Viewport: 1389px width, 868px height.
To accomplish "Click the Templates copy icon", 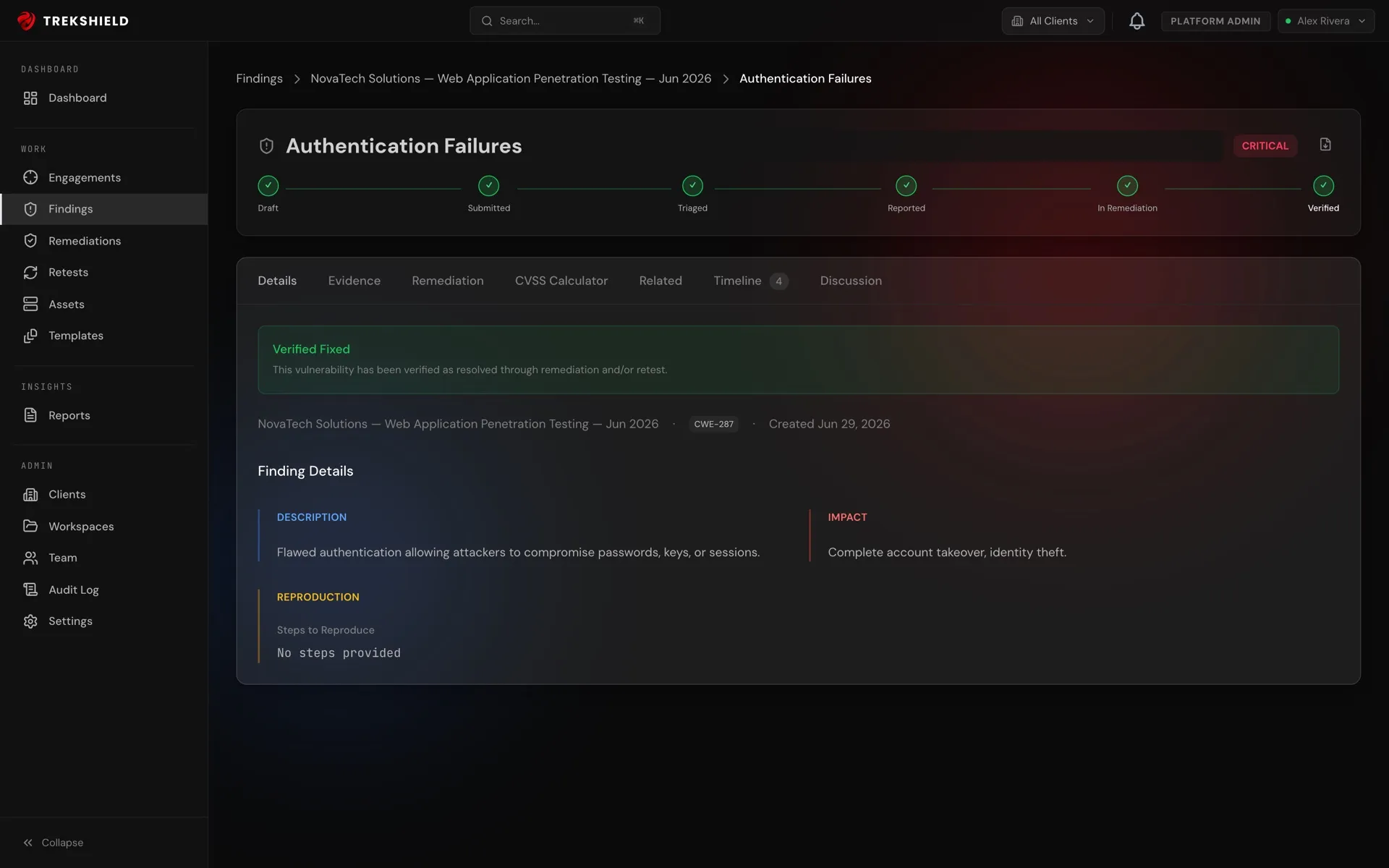I will tap(30, 336).
